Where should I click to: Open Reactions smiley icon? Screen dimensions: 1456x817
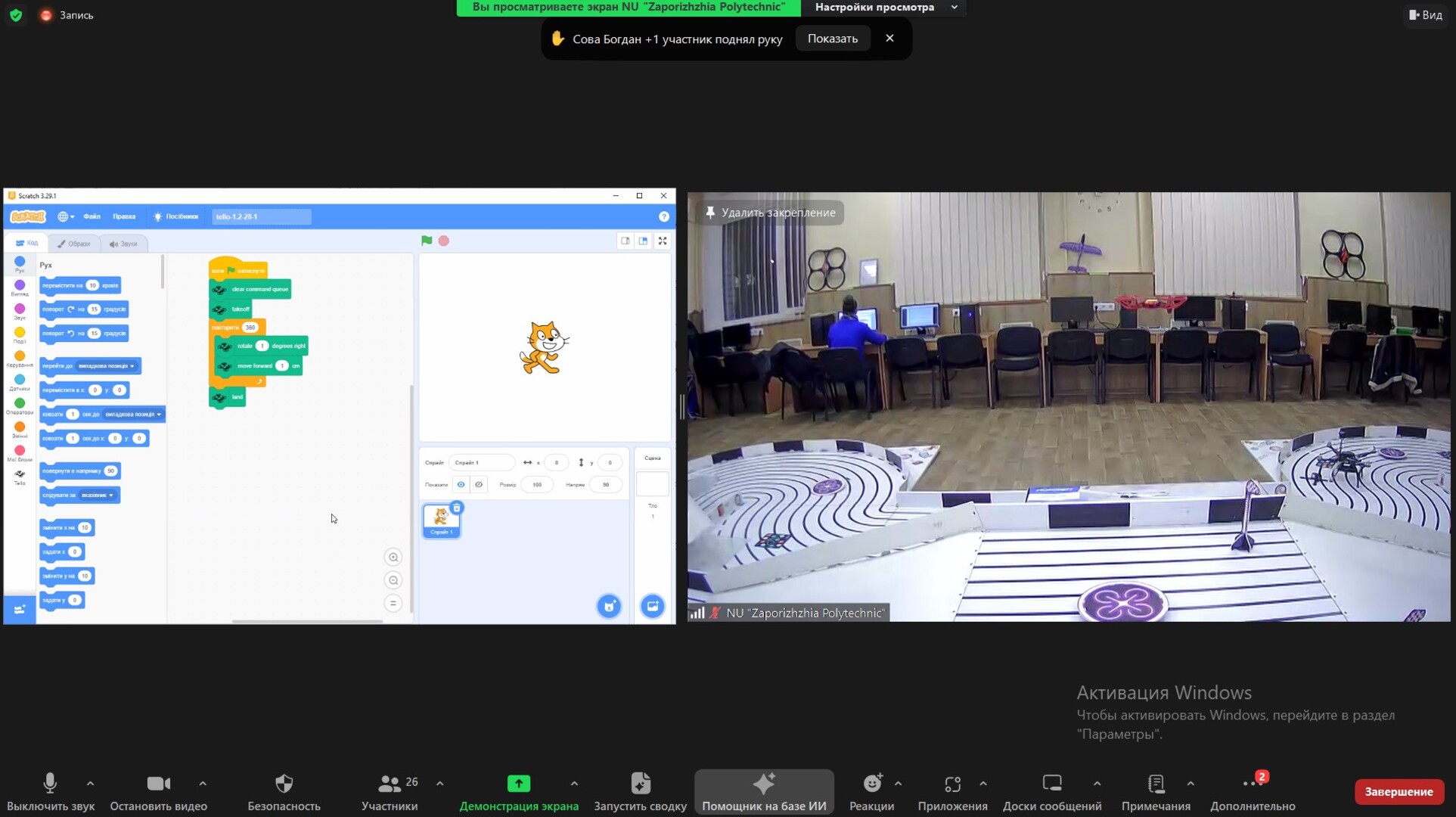tap(872, 784)
